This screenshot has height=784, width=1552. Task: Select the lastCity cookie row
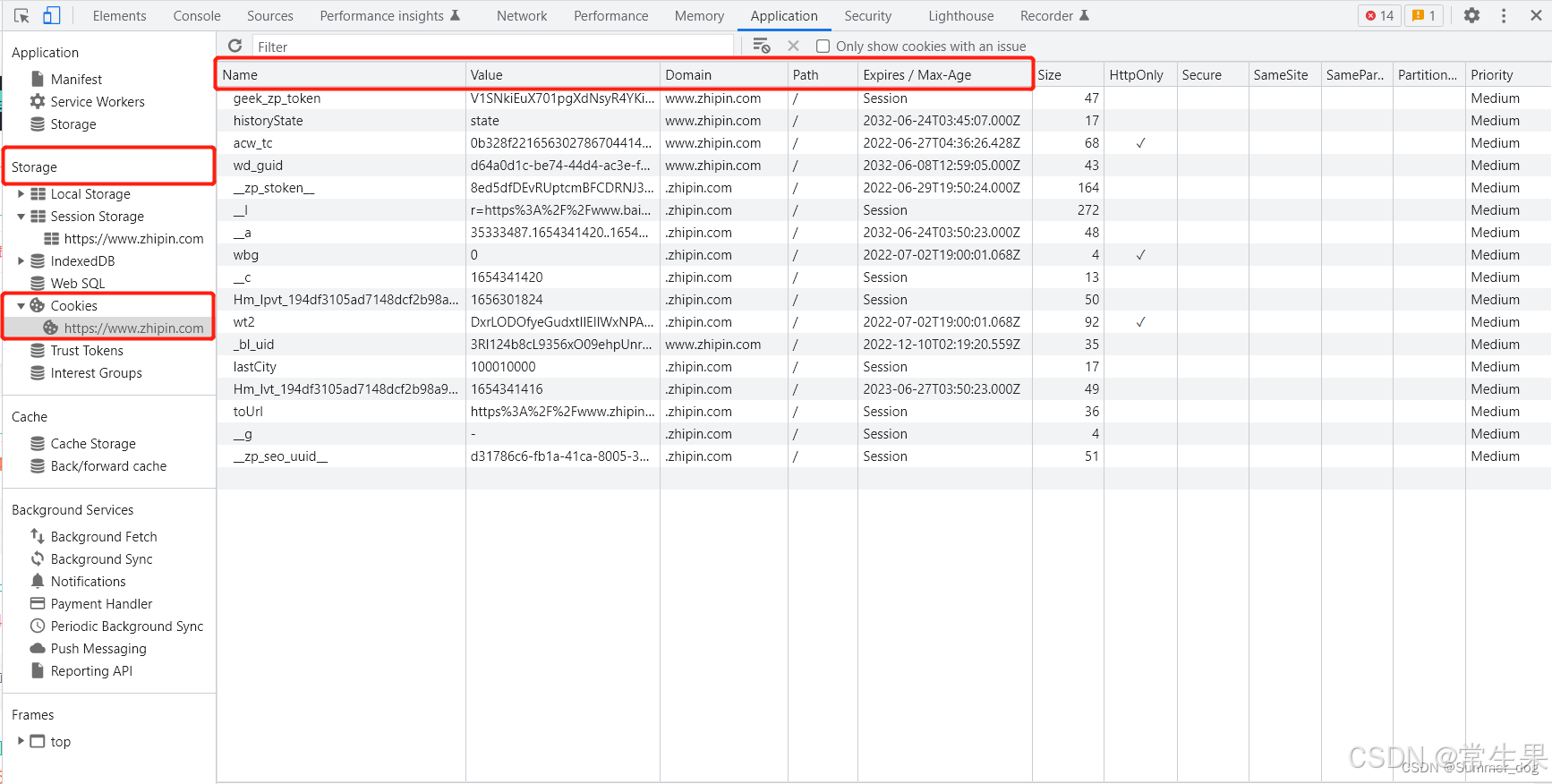click(883, 367)
